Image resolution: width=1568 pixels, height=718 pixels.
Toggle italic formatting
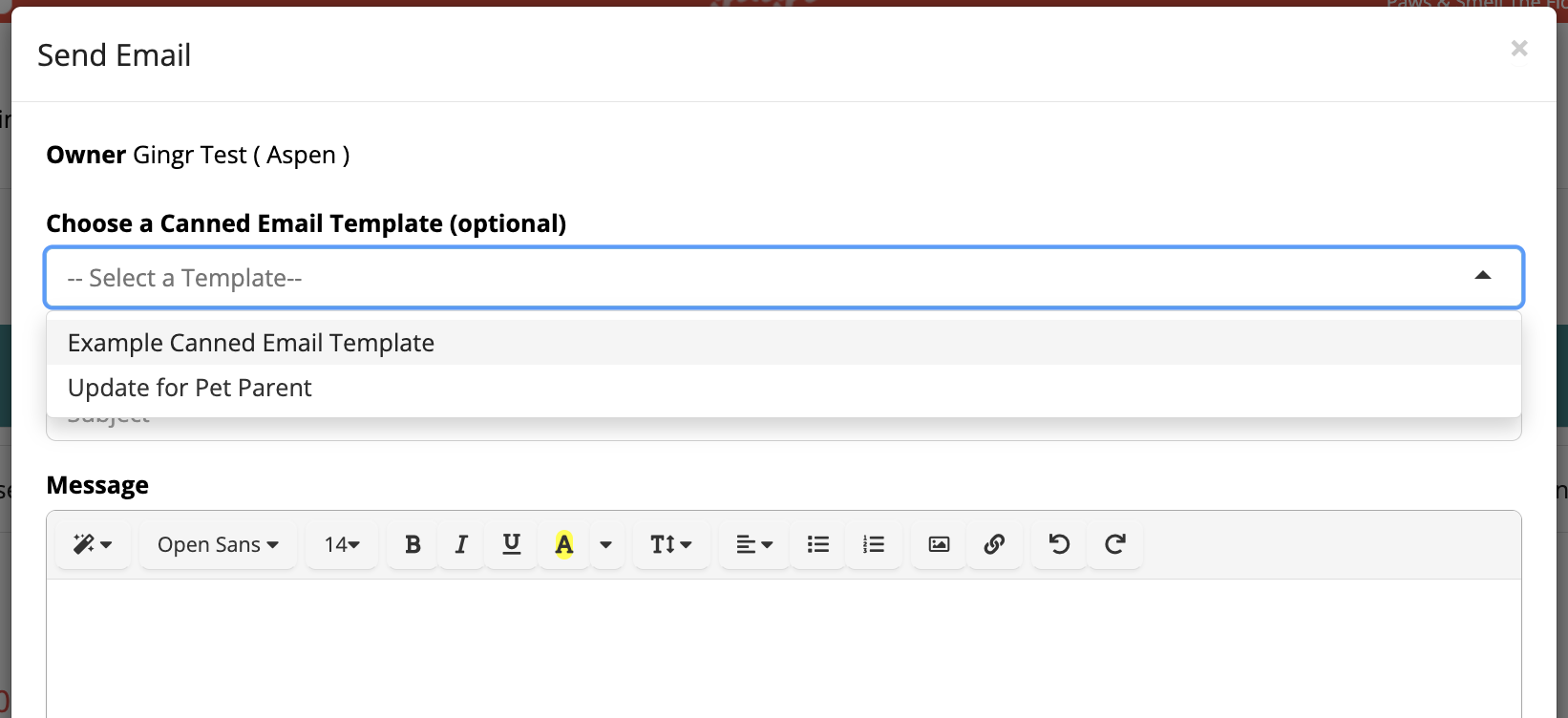tap(461, 544)
